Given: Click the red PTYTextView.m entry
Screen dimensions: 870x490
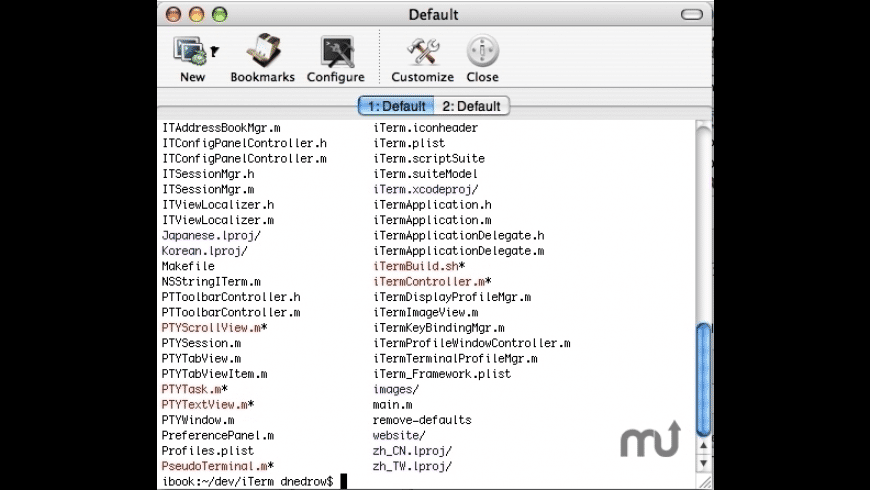Looking at the screenshot, I should tap(205, 405).
